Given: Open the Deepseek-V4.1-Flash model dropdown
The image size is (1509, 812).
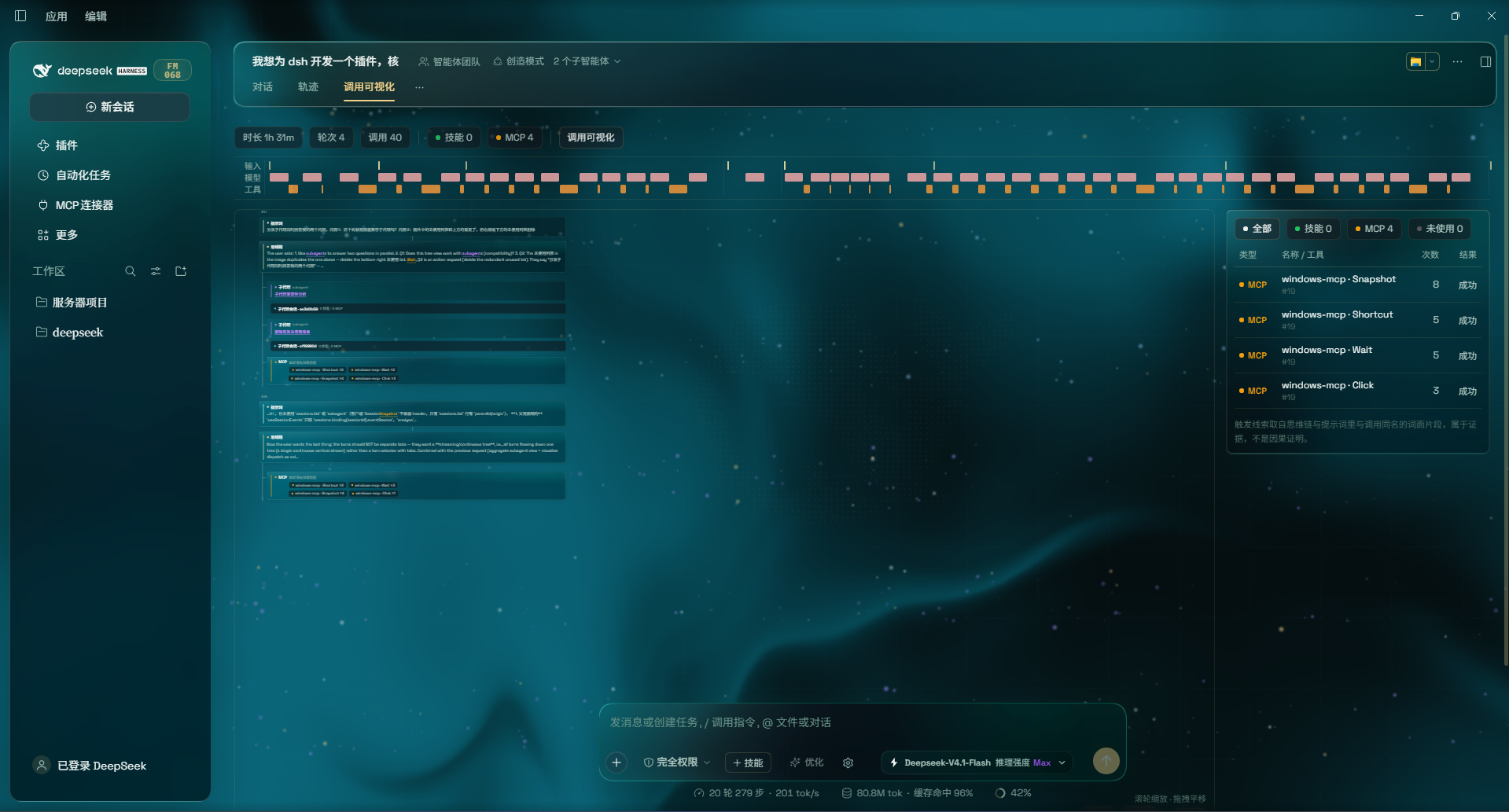Looking at the screenshot, I should point(977,762).
